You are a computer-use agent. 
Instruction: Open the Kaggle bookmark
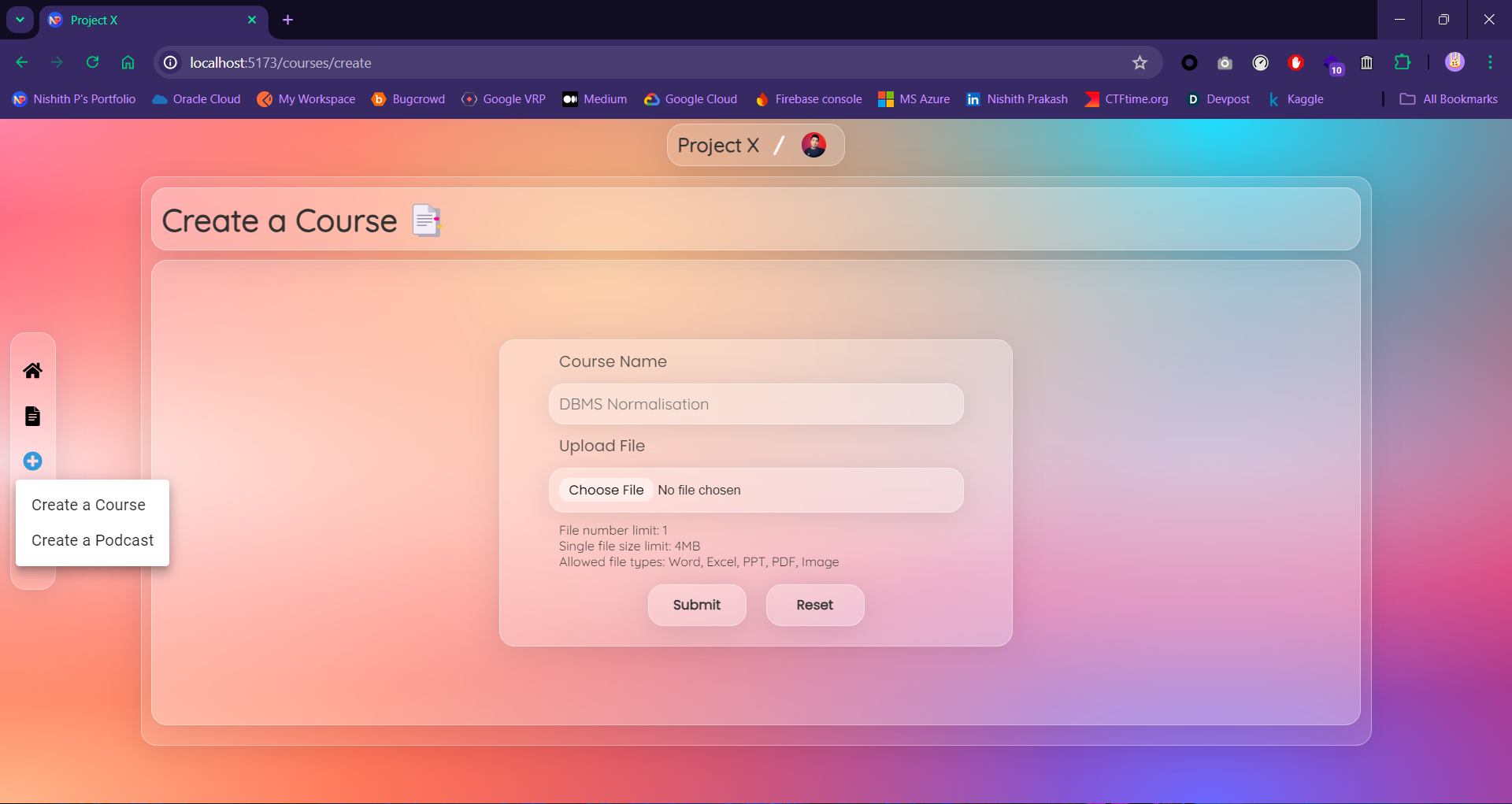point(1295,99)
